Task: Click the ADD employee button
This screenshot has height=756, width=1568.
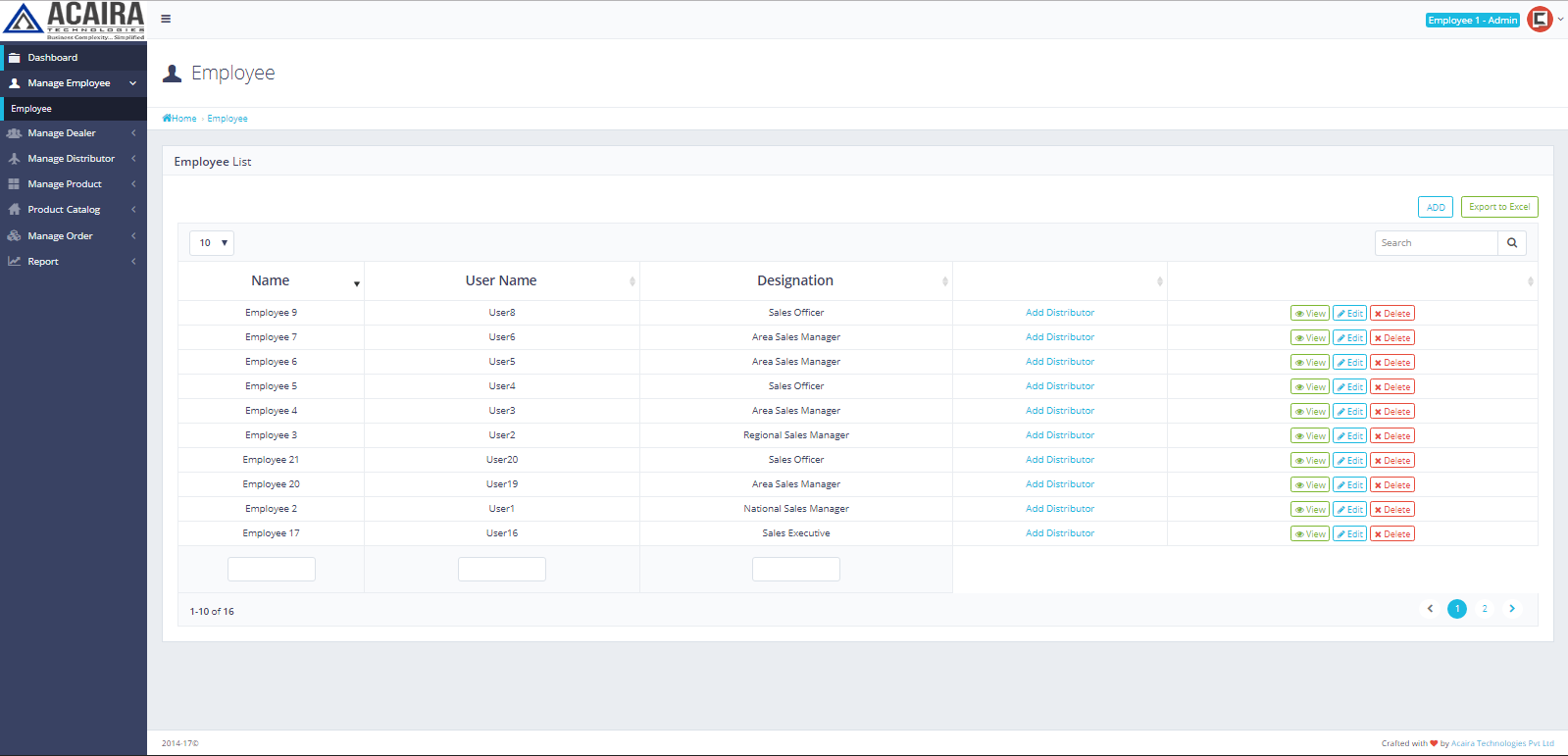Action: (1435, 208)
